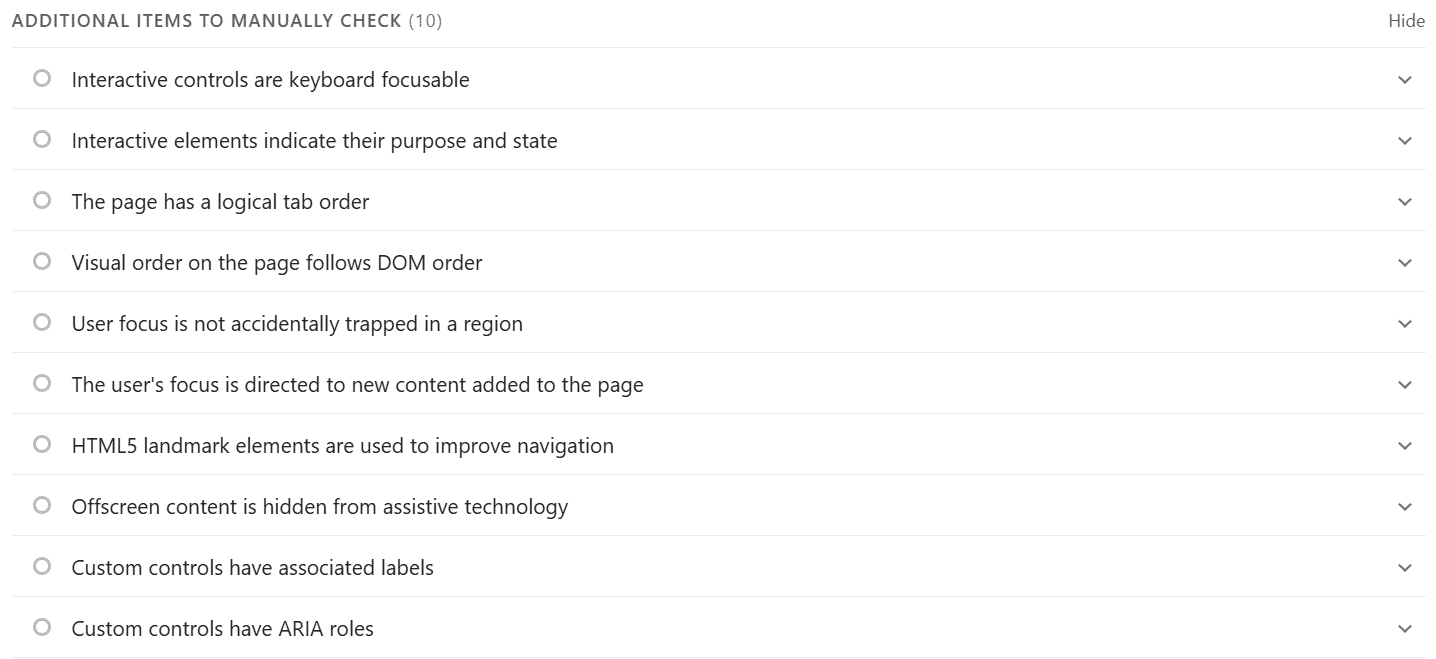Click the status circle beside 'User focus is not accidentally trapped in a region'
The height and width of the screenshot is (659, 1436).
pyautogui.click(x=41, y=321)
